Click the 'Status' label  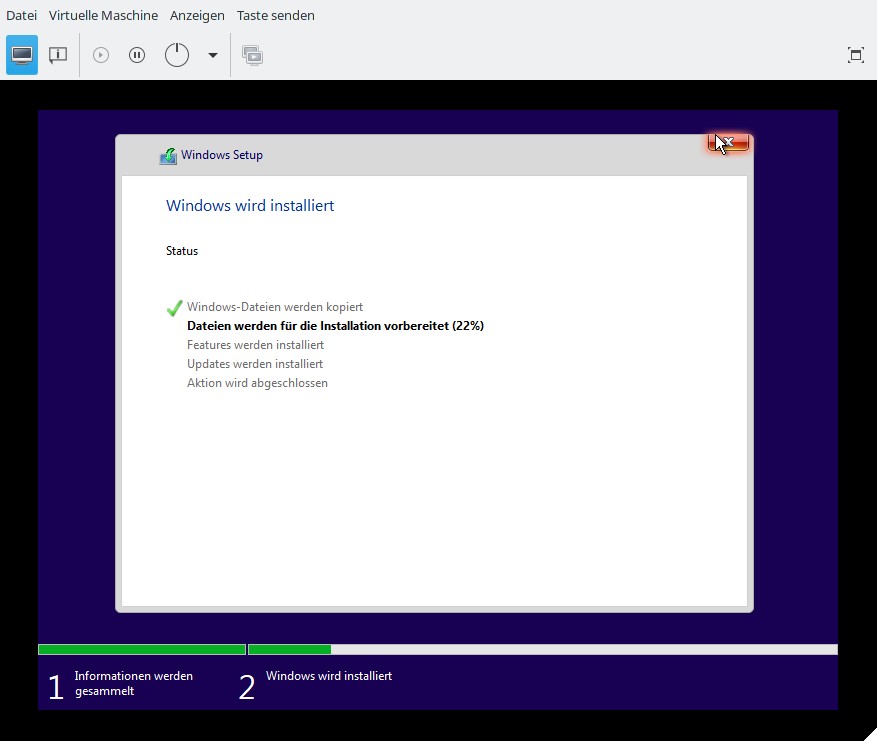[x=182, y=251]
